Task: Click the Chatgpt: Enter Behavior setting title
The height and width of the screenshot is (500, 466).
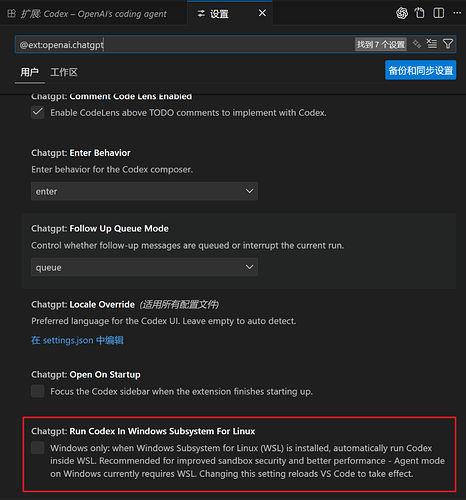Action: click(x=81, y=153)
